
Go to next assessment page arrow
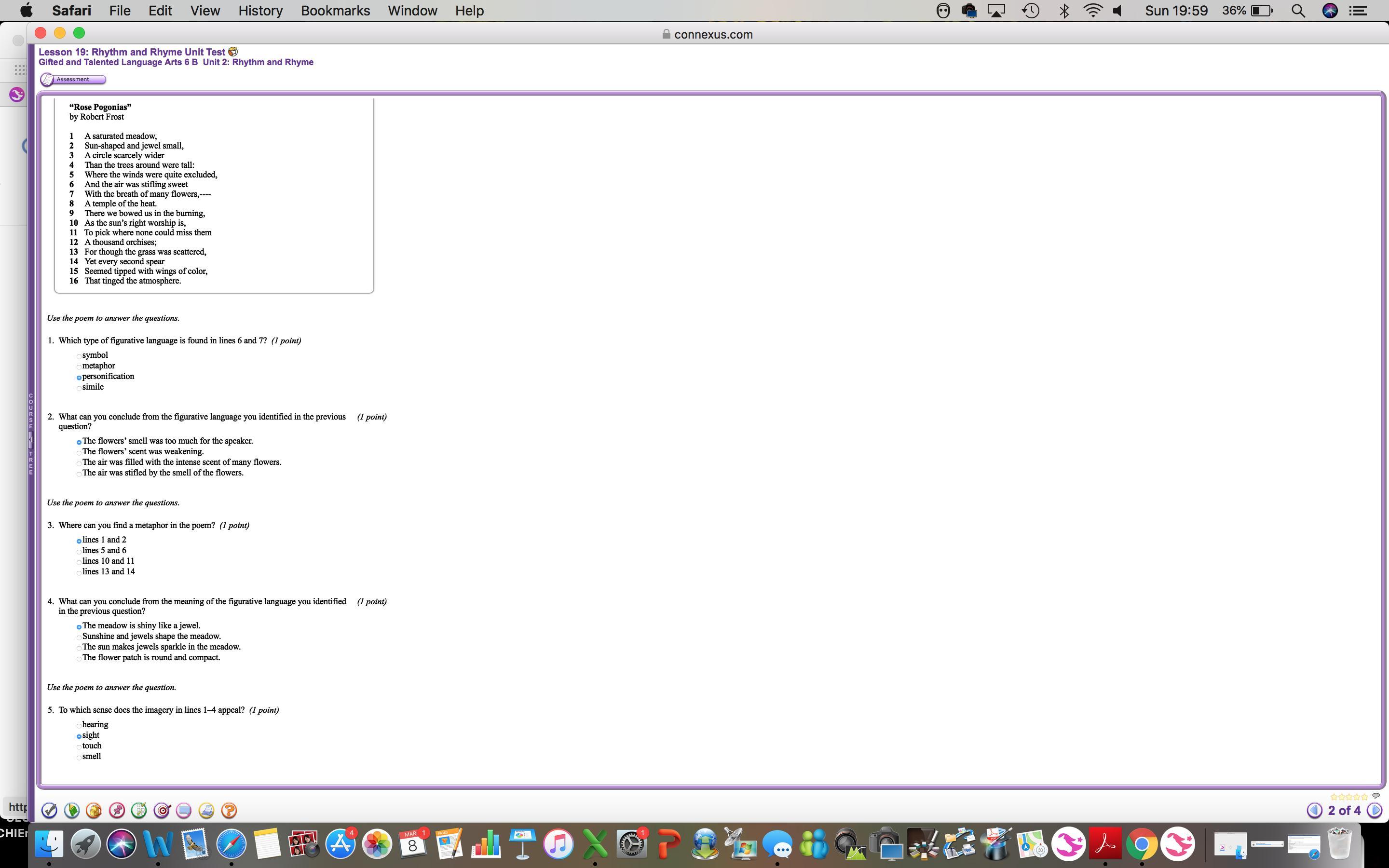coord(1375,810)
